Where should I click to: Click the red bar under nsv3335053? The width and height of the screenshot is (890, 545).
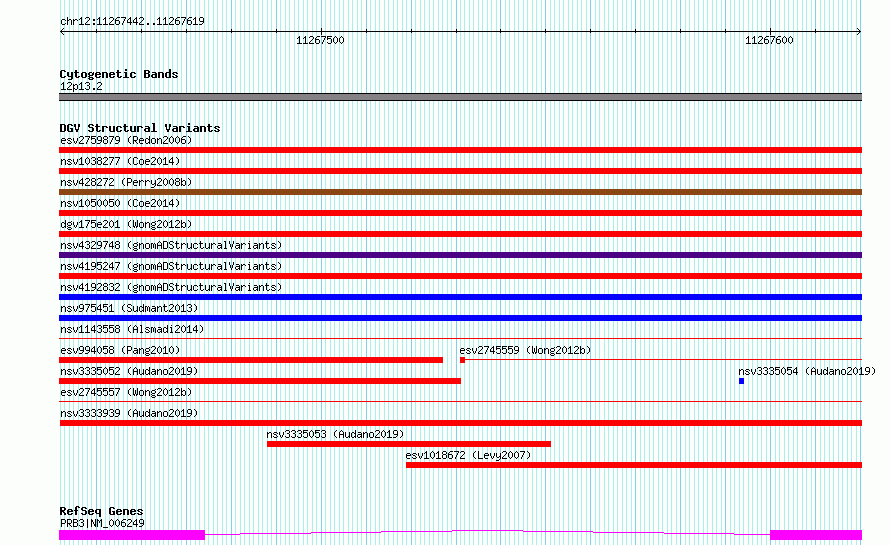click(x=409, y=444)
